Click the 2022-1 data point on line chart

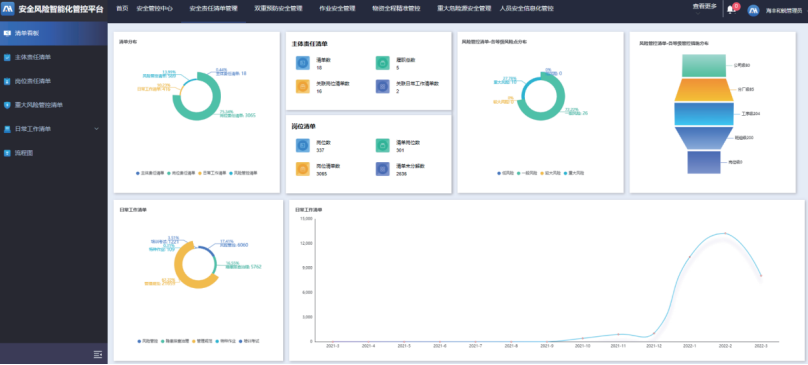tap(689, 256)
